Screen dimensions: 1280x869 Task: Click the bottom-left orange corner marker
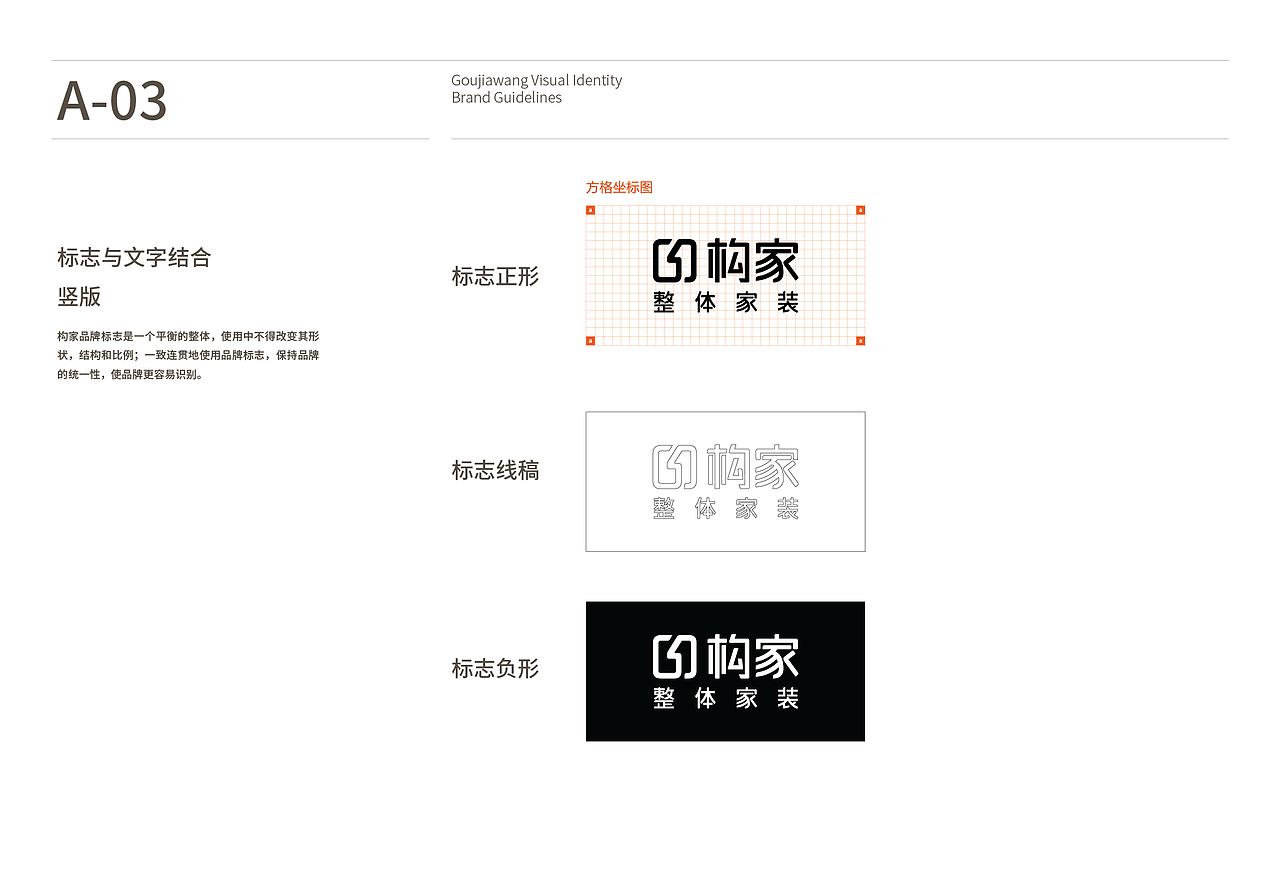589,340
